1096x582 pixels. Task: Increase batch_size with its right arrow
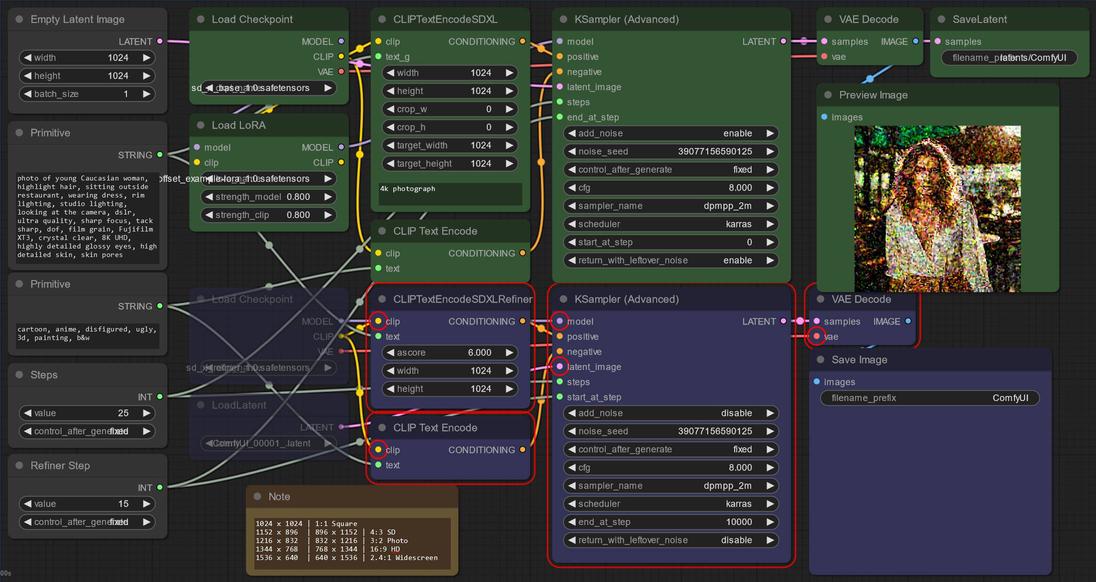pyautogui.click(x=147, y=94)
